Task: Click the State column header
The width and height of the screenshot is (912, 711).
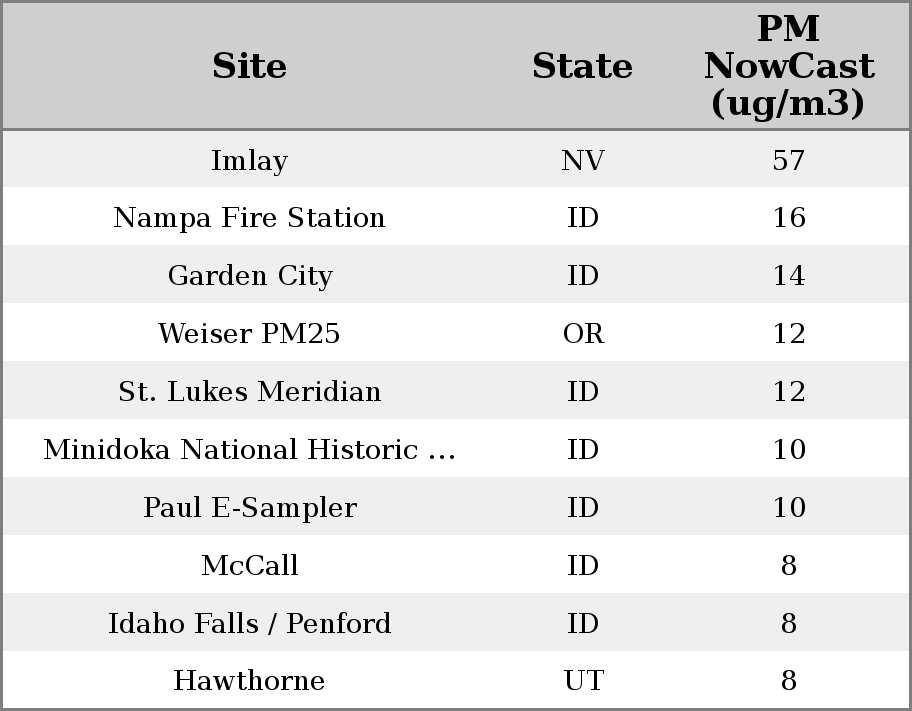Action: tap(582, 66)
